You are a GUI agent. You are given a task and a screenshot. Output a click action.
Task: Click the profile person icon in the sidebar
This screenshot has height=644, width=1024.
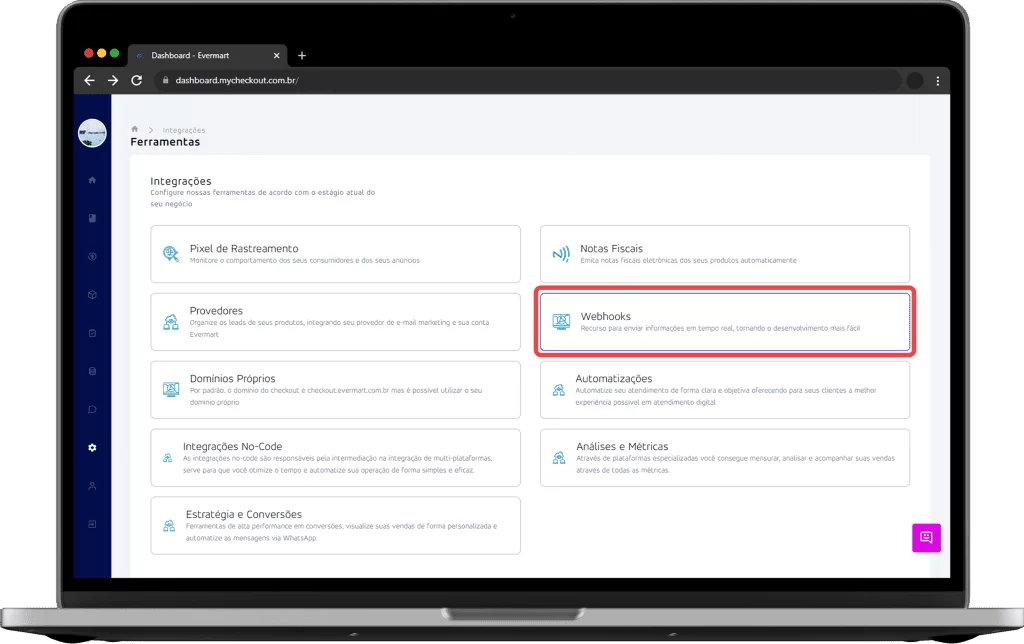pos(91,485)
